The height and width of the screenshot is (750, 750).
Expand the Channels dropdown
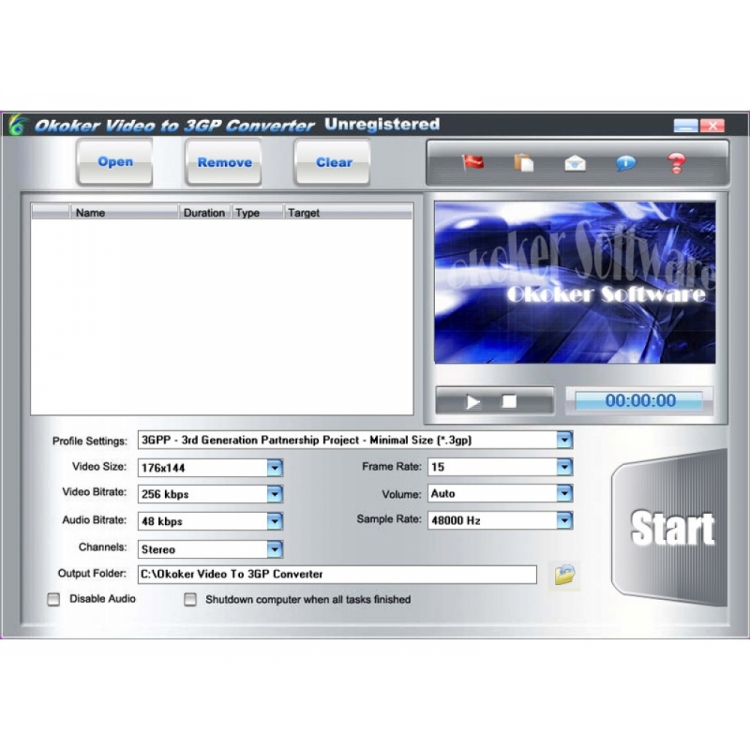click(x=275, y=549)
